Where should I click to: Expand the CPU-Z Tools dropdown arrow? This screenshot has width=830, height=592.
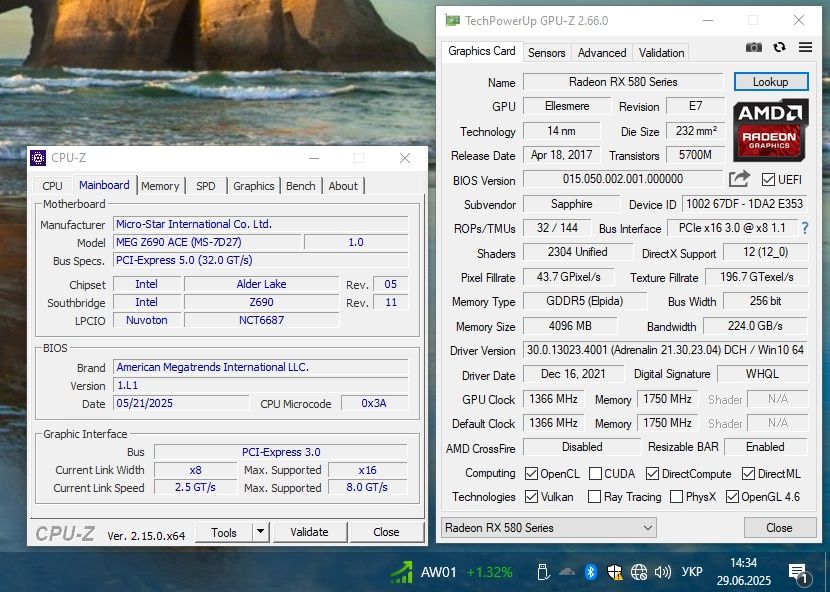(260, 532)
